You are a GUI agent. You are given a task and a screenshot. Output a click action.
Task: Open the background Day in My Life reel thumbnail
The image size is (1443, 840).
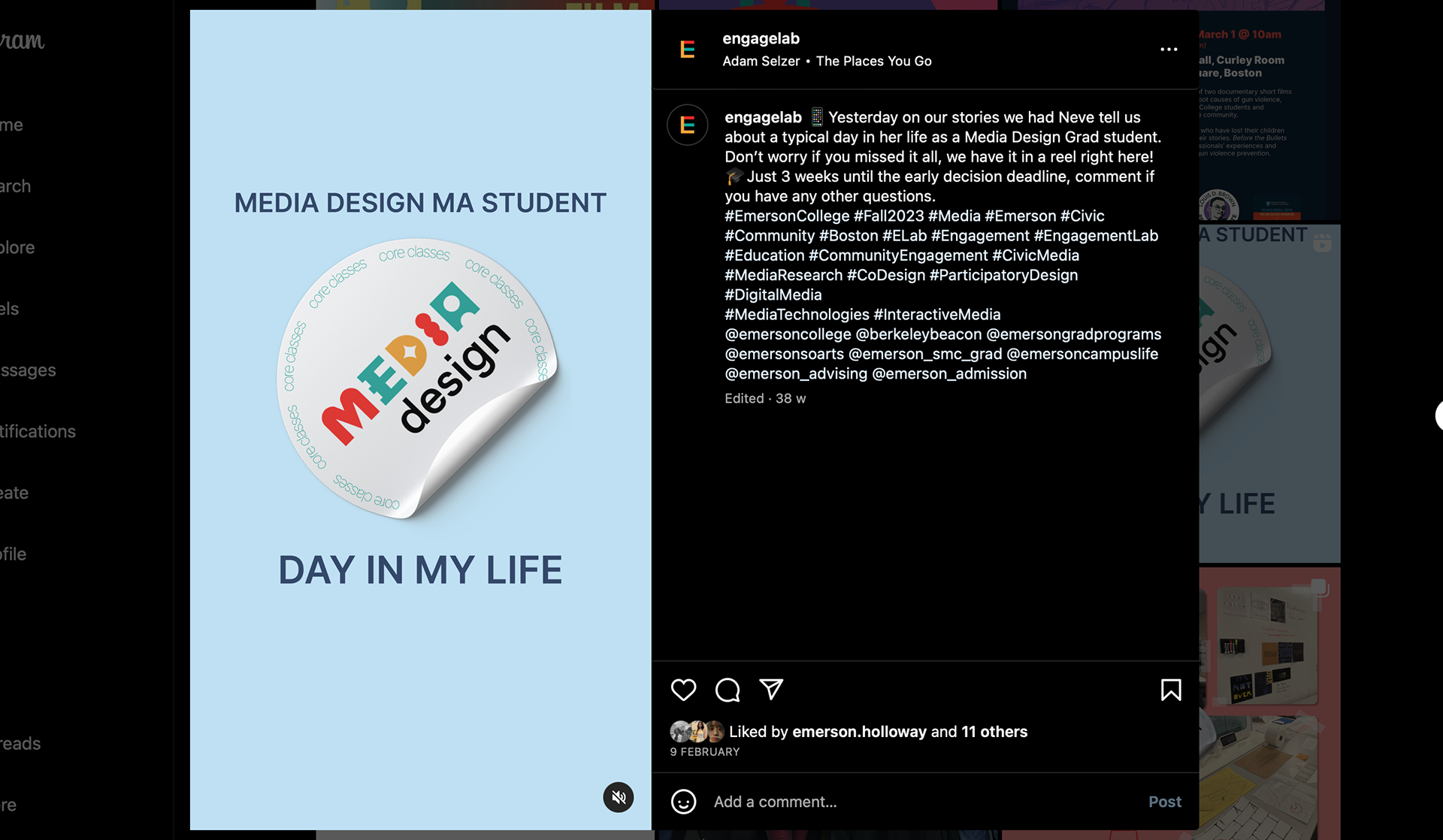point(1269,393)
